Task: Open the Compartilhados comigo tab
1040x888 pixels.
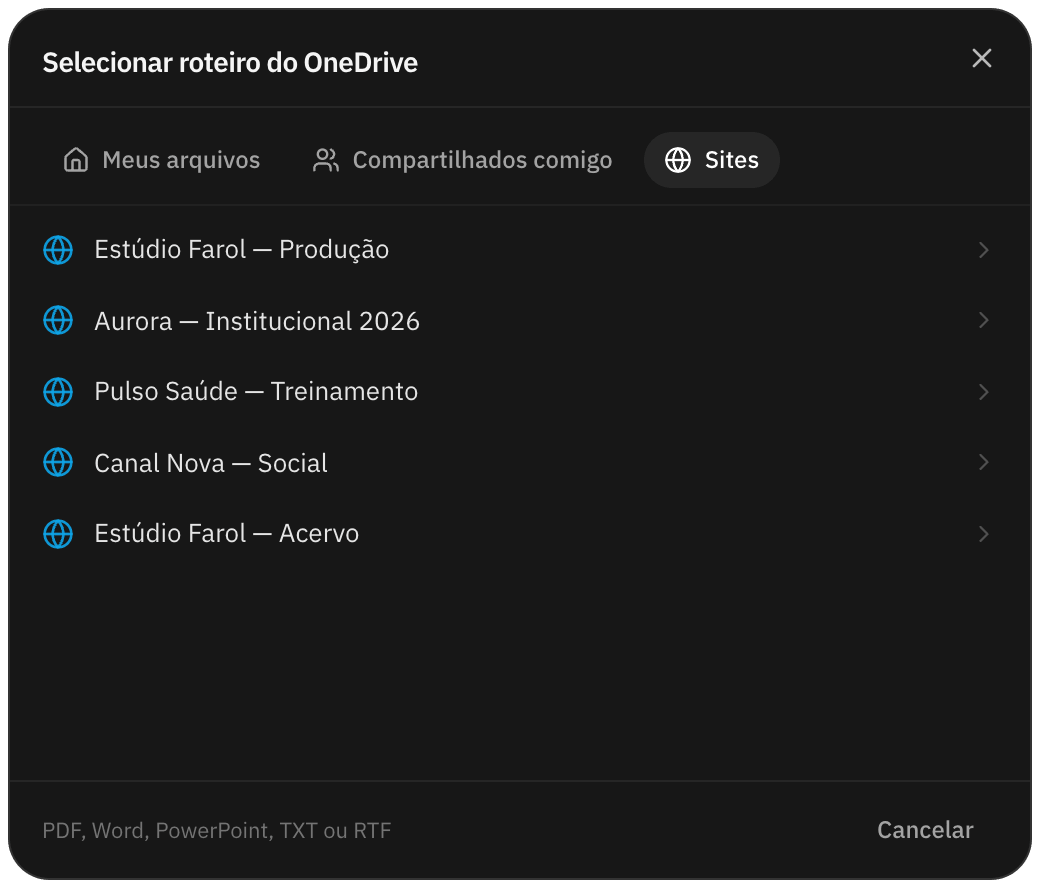Action: (462, 160)
